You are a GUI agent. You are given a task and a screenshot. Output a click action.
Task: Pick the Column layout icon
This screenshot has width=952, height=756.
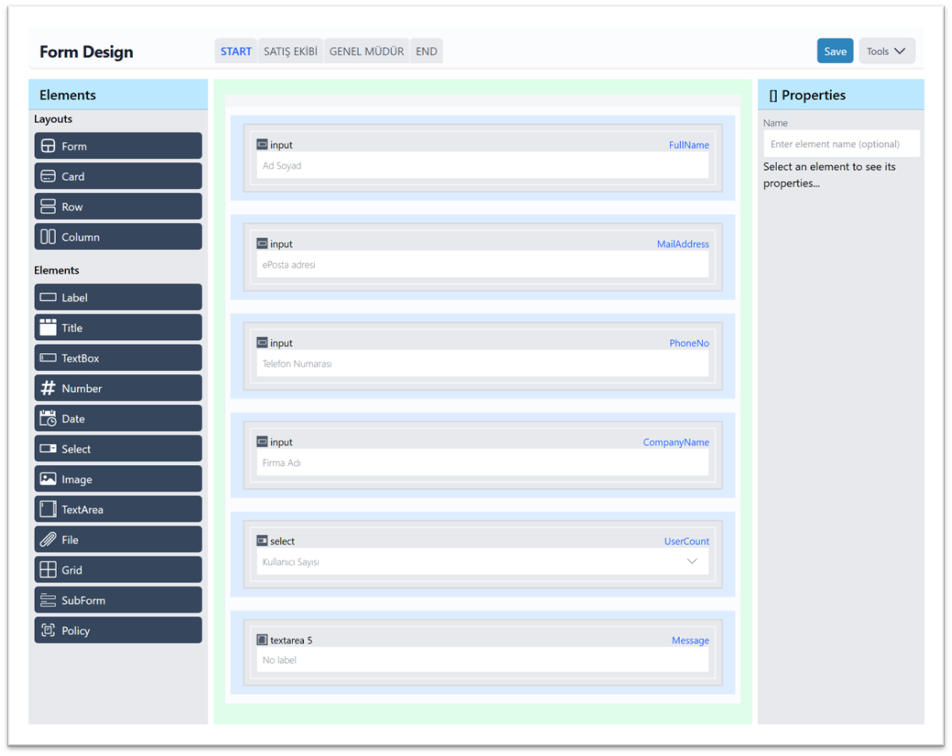pyautogui.click(x=48, y=237)
